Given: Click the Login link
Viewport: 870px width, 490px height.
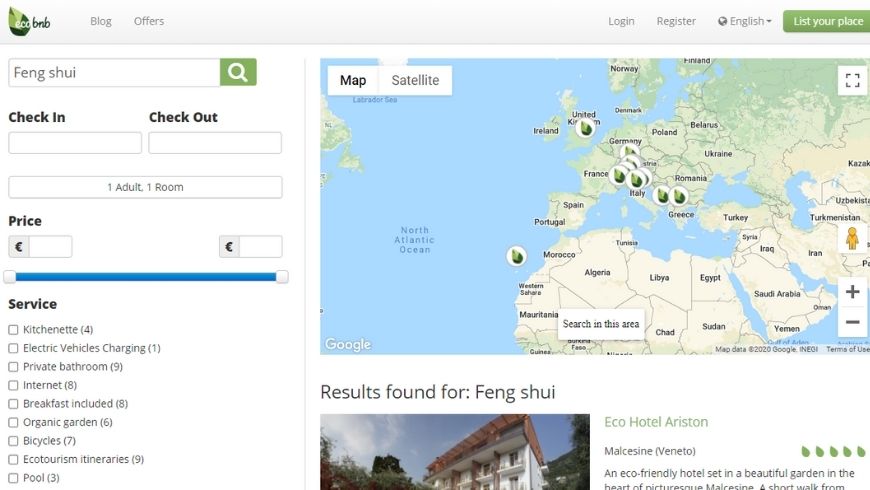Looking at the screenshot, I should (x=621, y=21).
